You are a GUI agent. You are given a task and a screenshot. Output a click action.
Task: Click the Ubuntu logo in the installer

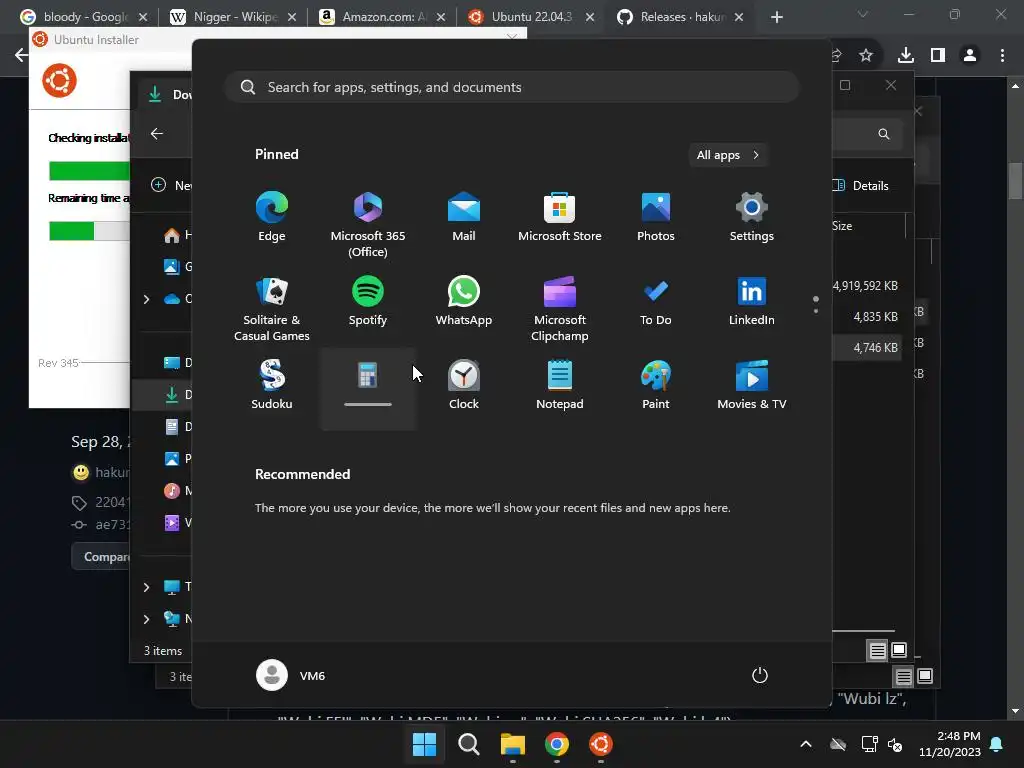[59, 81]
